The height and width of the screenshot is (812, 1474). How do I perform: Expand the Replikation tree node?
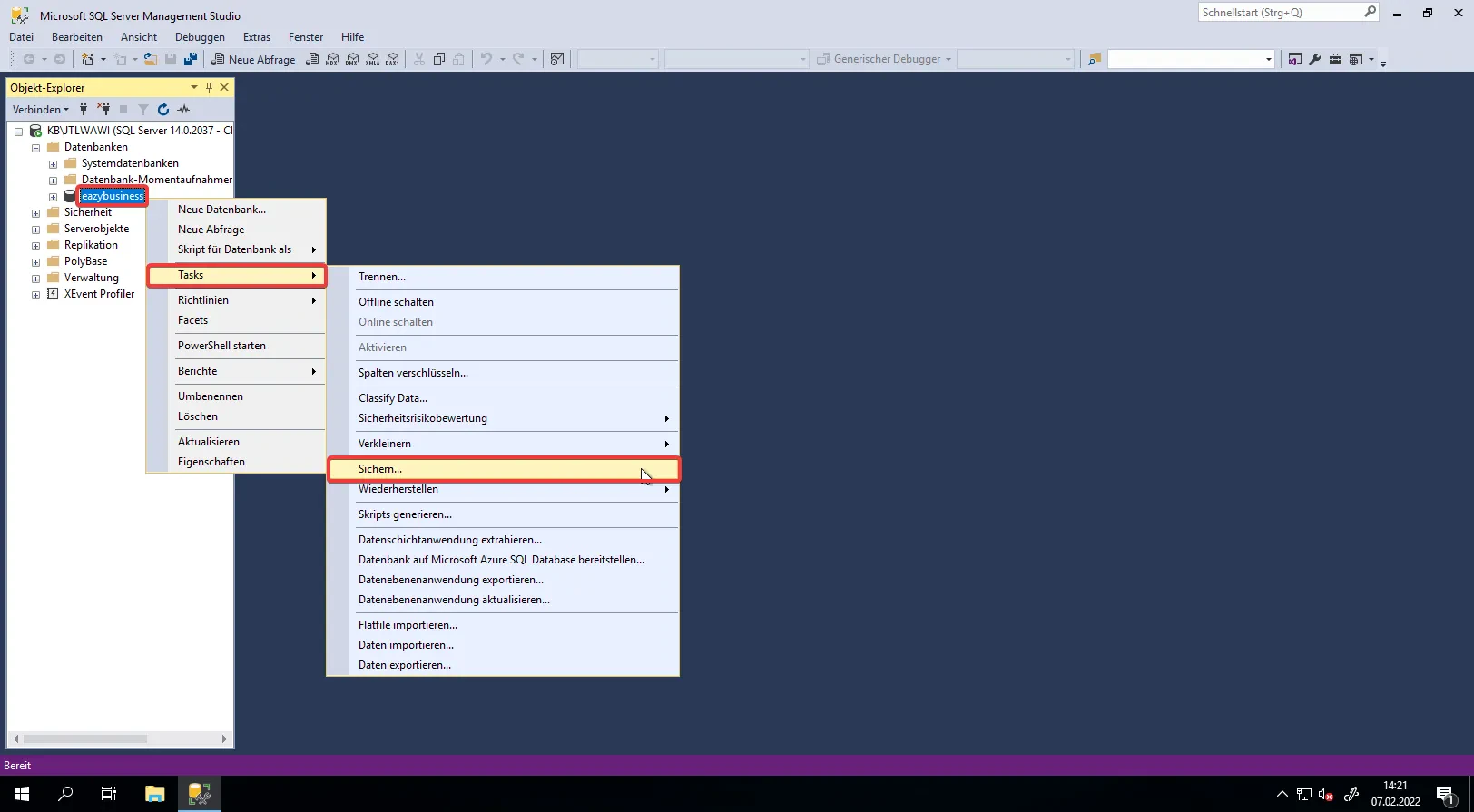click(x=35, y=245)
